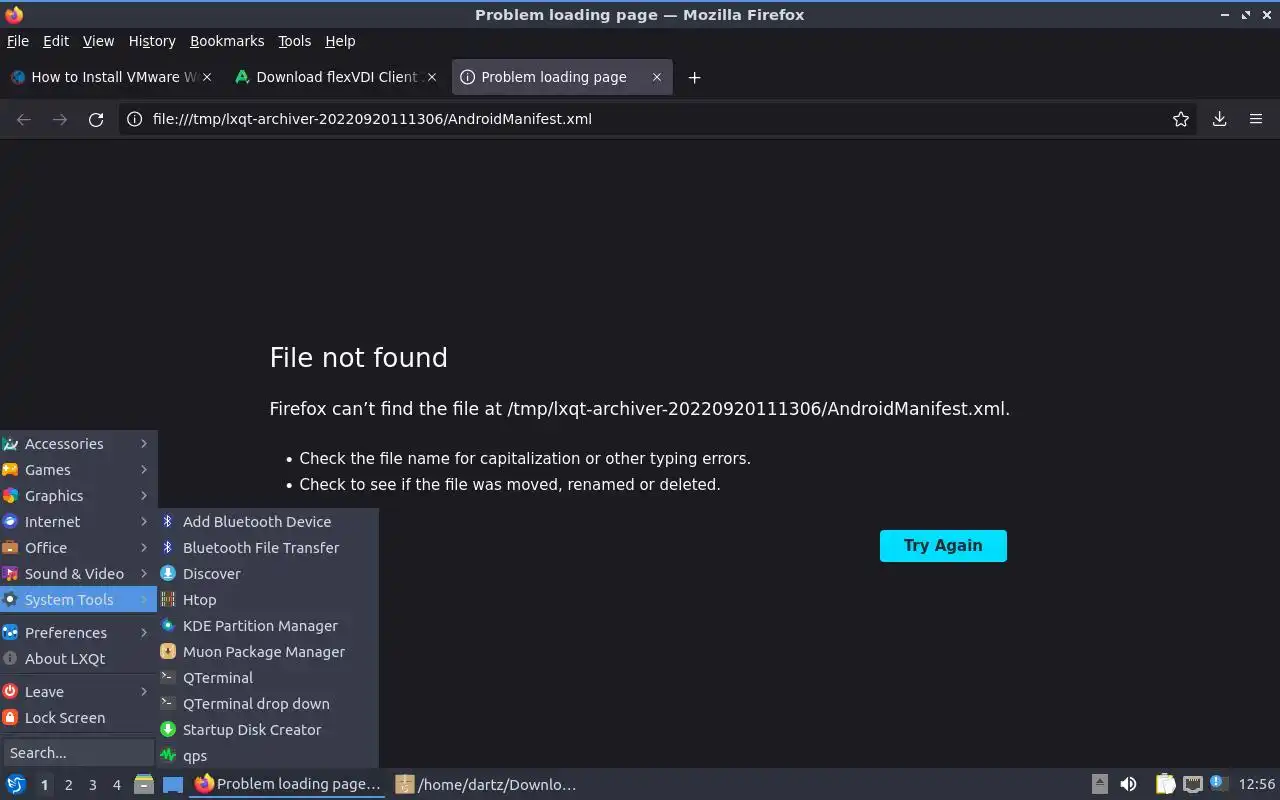The height and width of the screenshot is (800, 1280).
Task: Switch to Download flexVDI Client tab
Action: point(337,77)
